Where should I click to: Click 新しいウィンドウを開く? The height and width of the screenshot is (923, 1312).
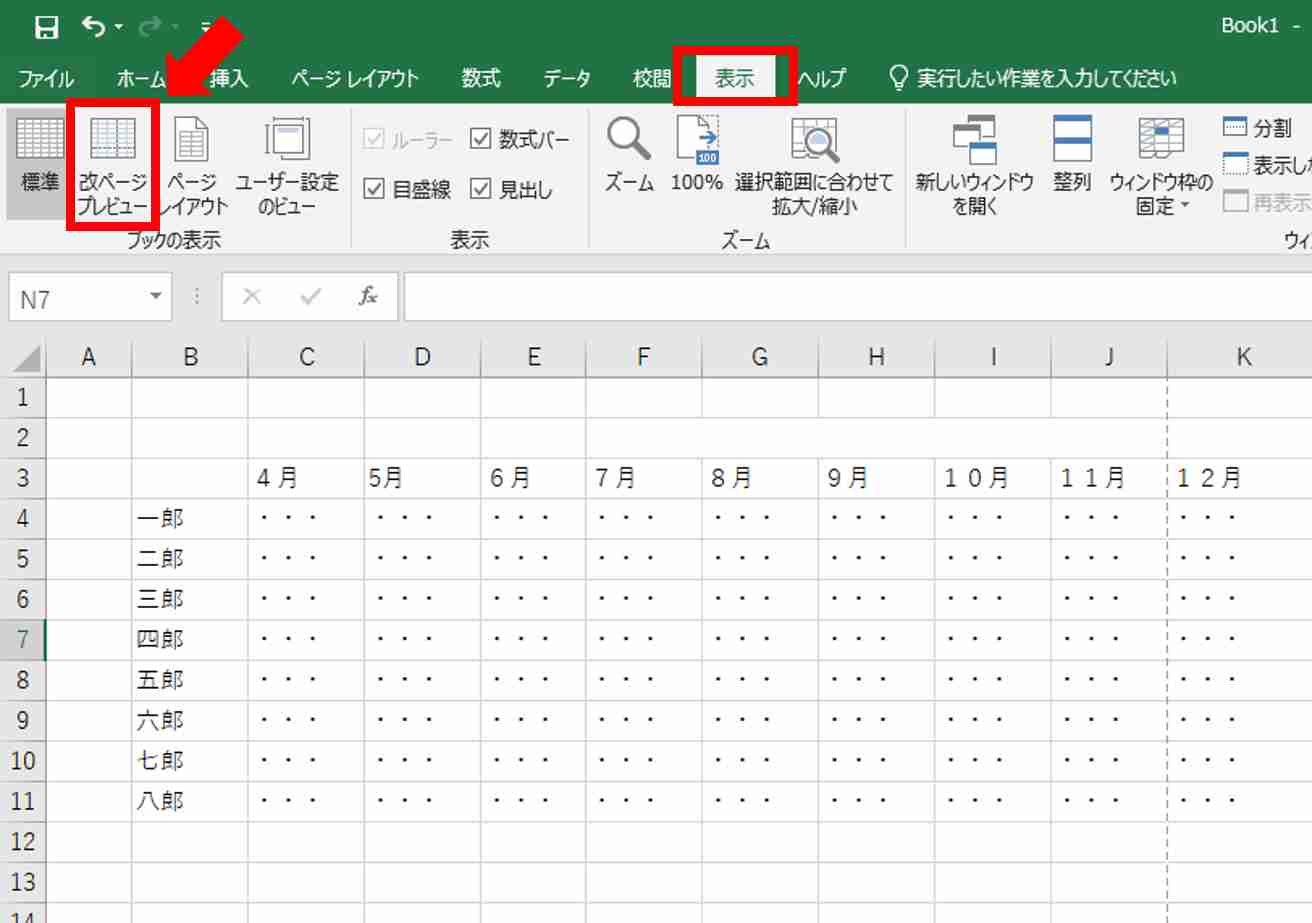coord(975,165)
